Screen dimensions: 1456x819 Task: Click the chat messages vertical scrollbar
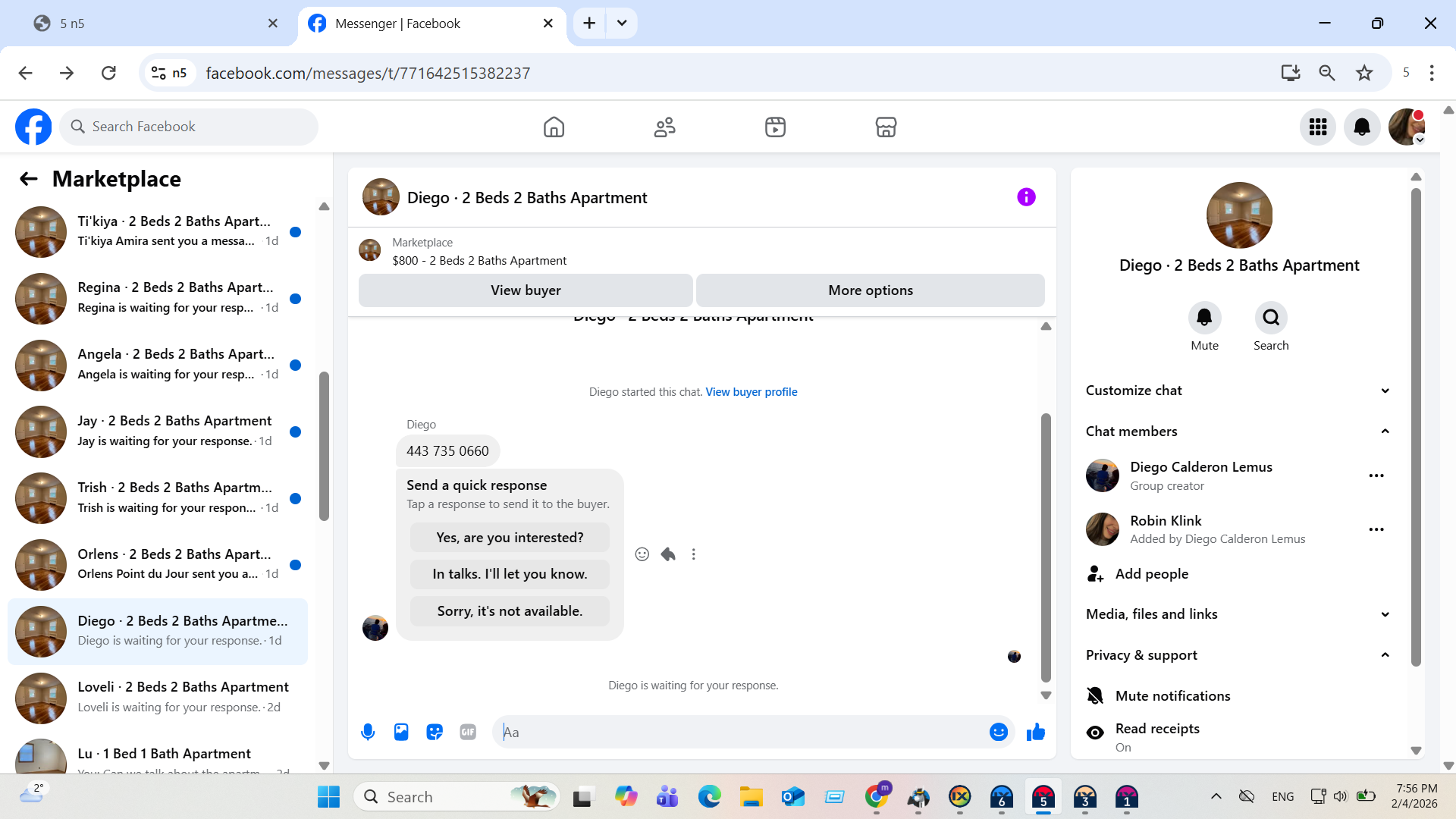click(1046, 546)
